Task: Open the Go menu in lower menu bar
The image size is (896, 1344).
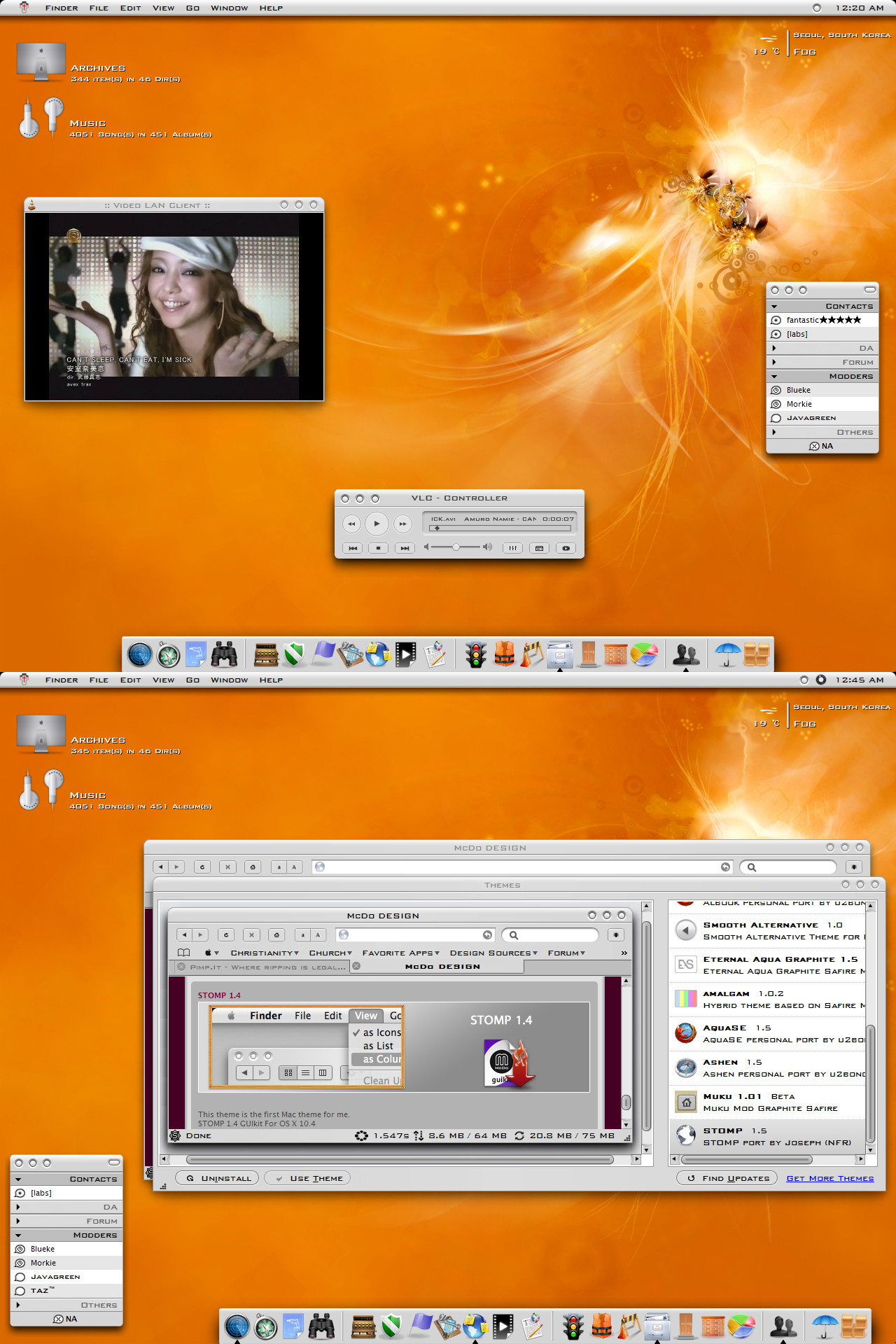Action: point(192,680)
